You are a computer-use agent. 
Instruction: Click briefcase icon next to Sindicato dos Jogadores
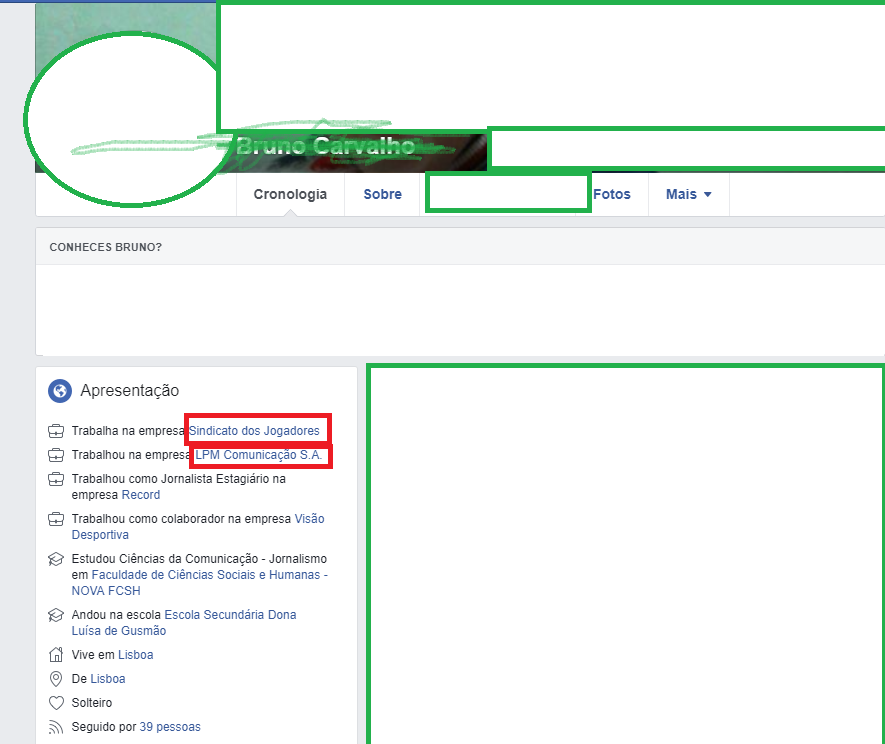point(56,431)
